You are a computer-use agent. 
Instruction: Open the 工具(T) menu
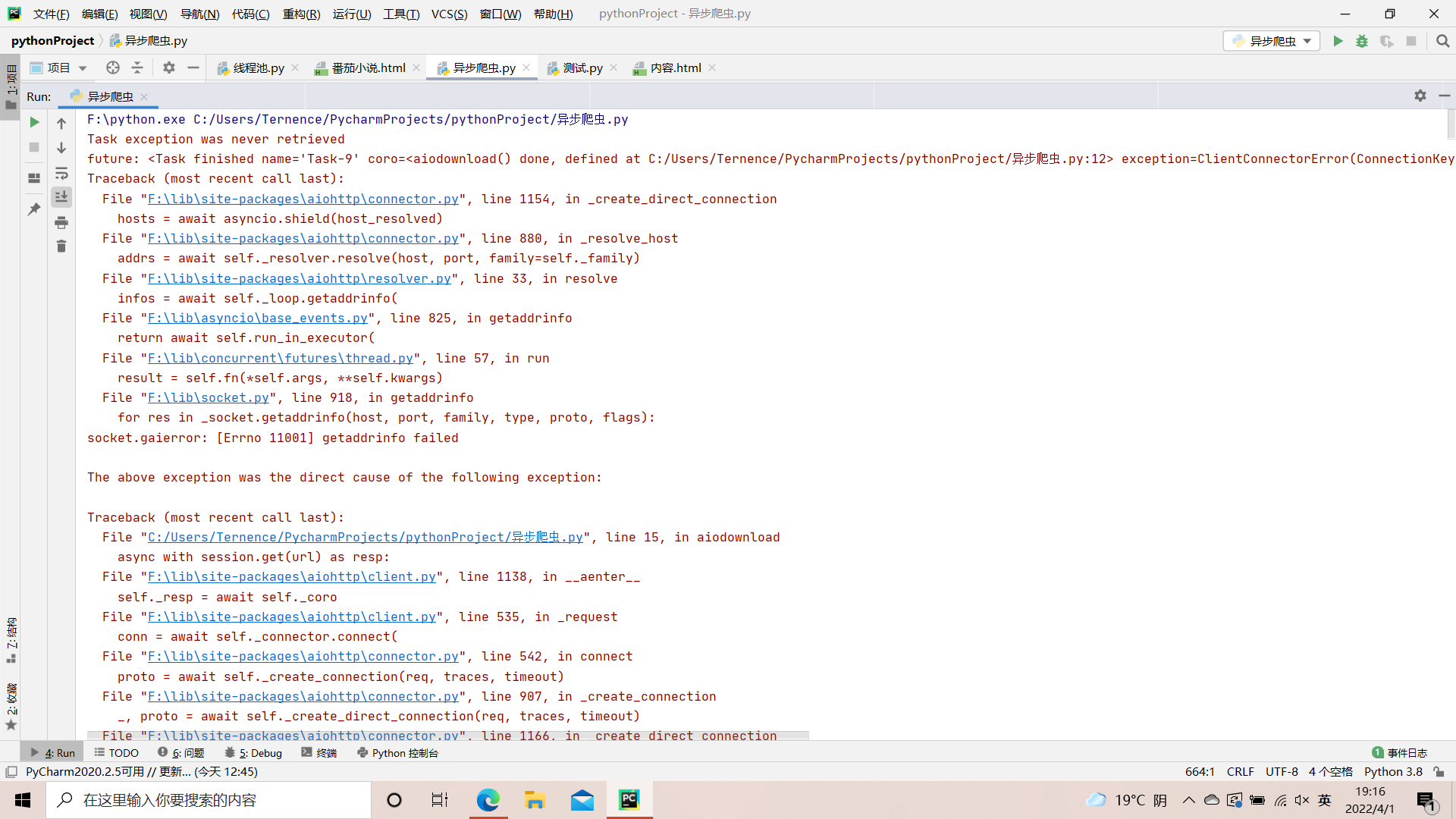pyautogui.click(x=401, y=14)
